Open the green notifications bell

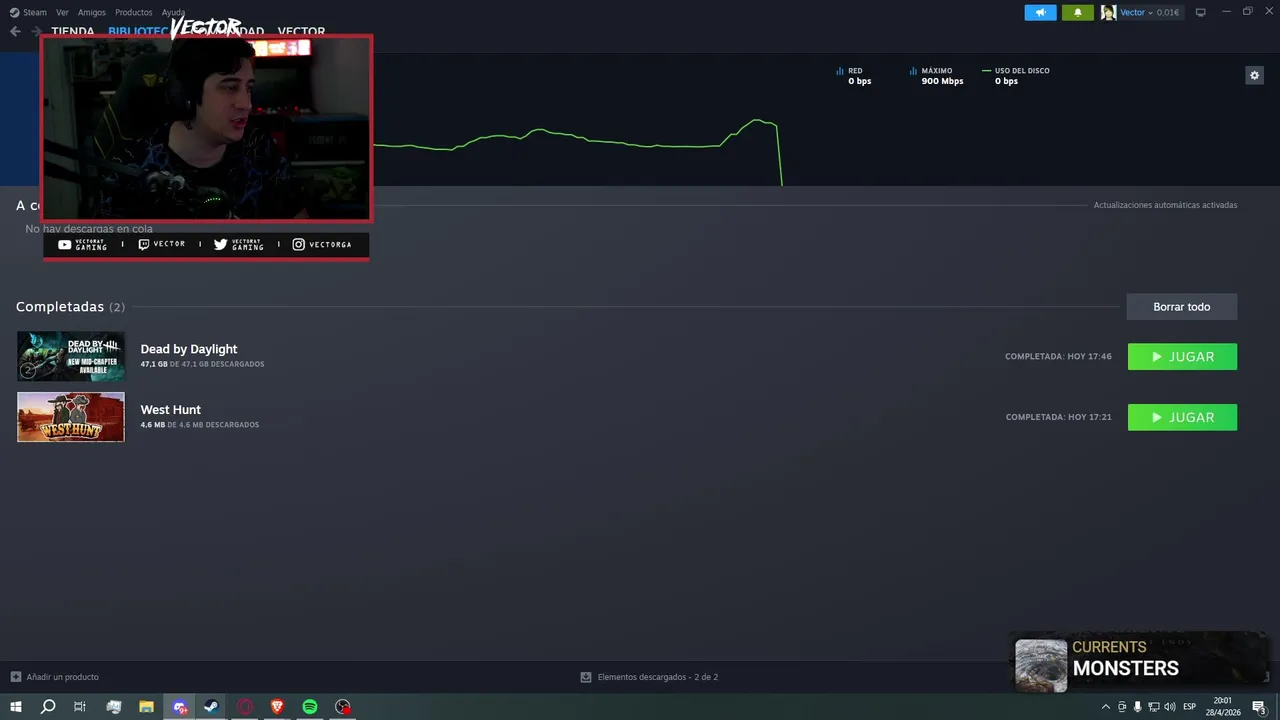[1077, 12]
